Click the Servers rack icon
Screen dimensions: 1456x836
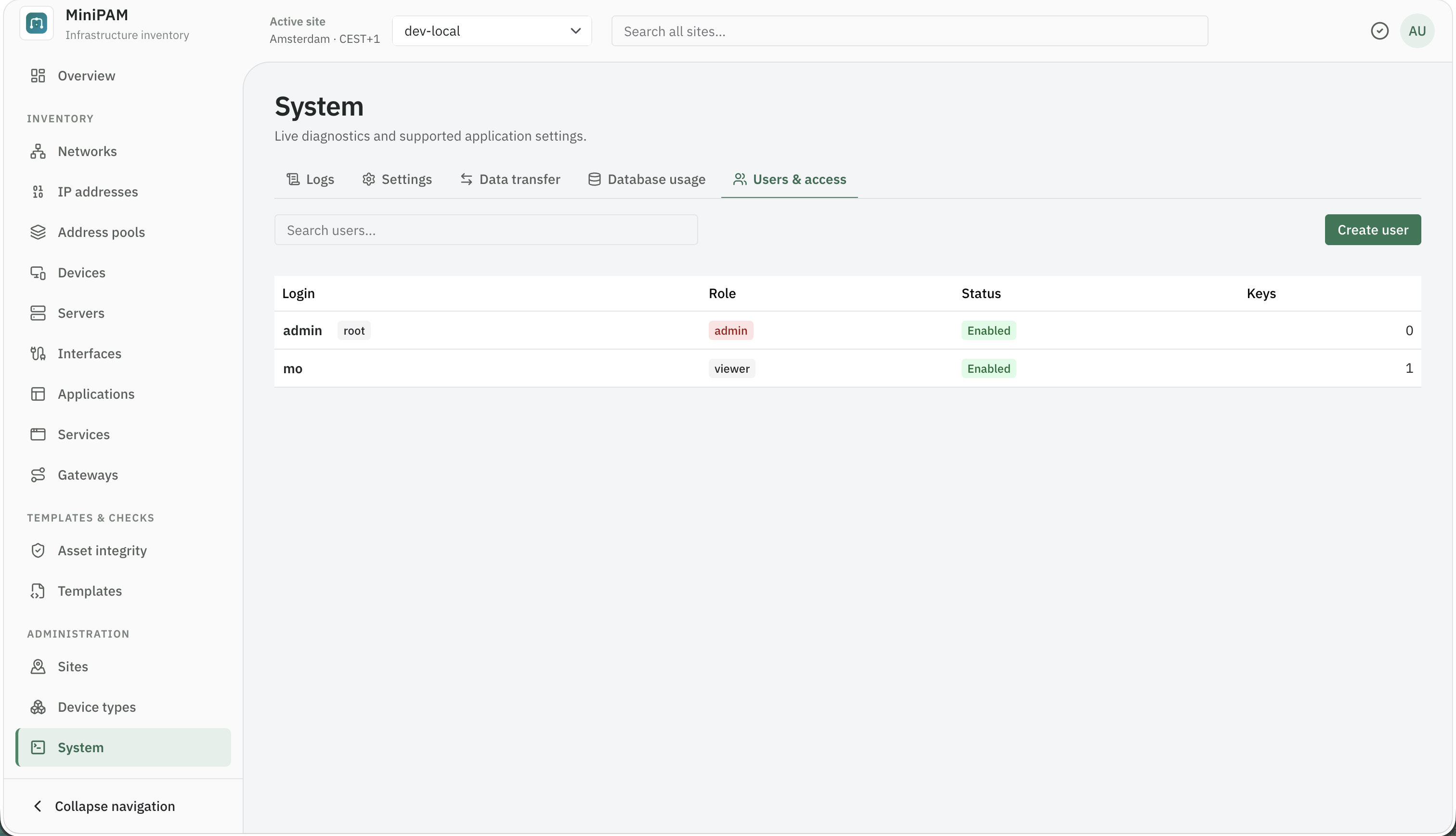pyautogui.click(x=38, y=313)
